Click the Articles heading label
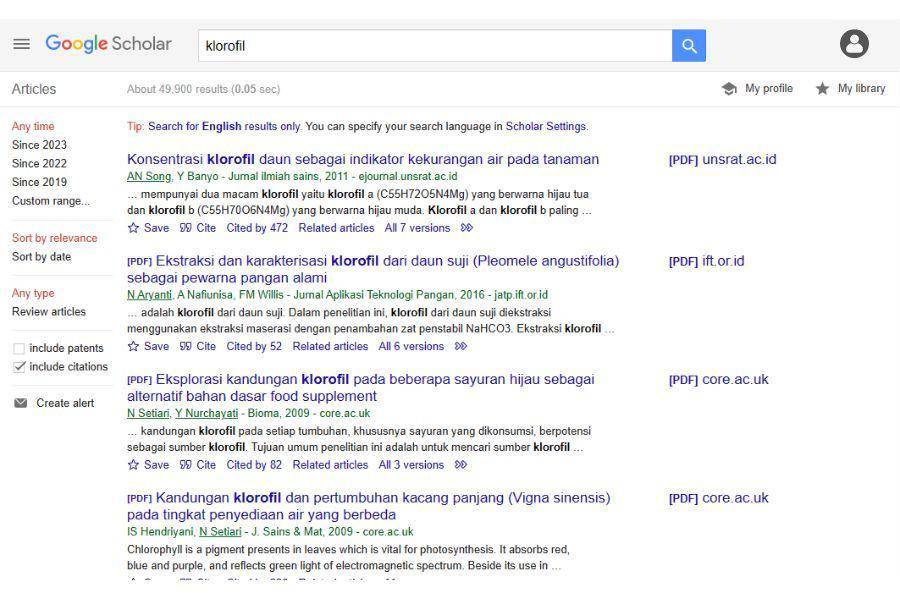 [x=34, y=89]
